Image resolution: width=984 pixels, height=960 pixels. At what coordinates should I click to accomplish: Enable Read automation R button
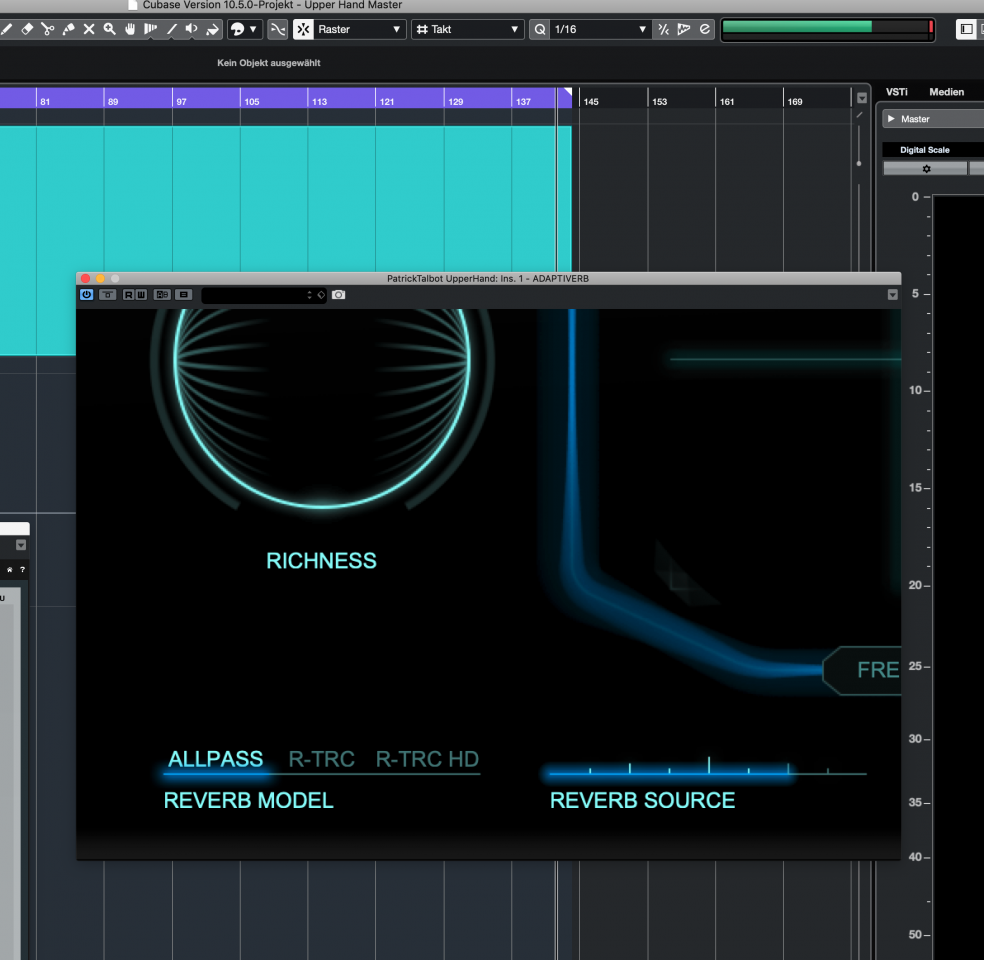coord(128,294)
